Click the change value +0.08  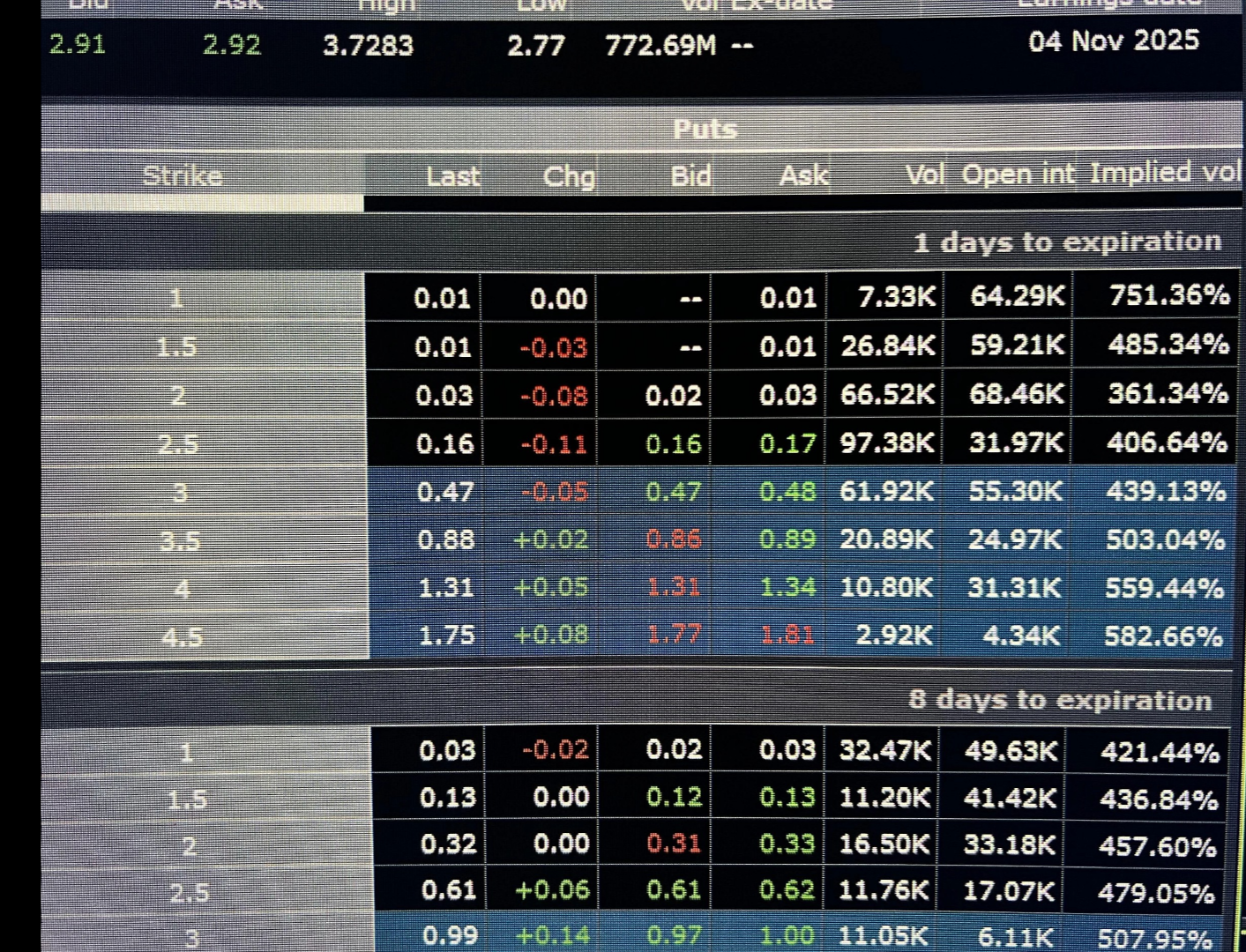551,636
